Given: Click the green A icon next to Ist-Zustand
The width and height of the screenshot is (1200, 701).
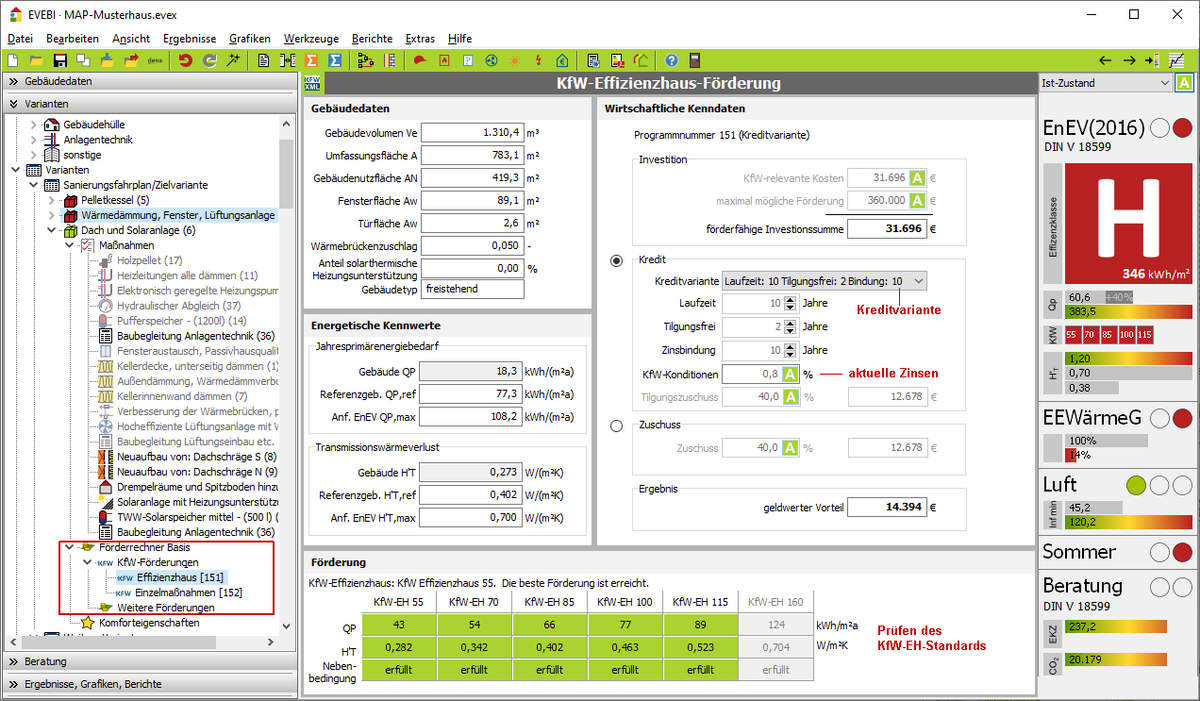Looking at the screenshot, I should (1184, 83).
